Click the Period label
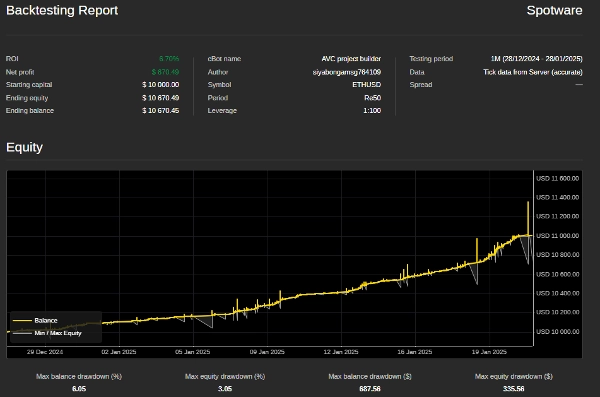The width and height of the screenshot is (600, 397). pyautogui.click(x=218, y=98)
